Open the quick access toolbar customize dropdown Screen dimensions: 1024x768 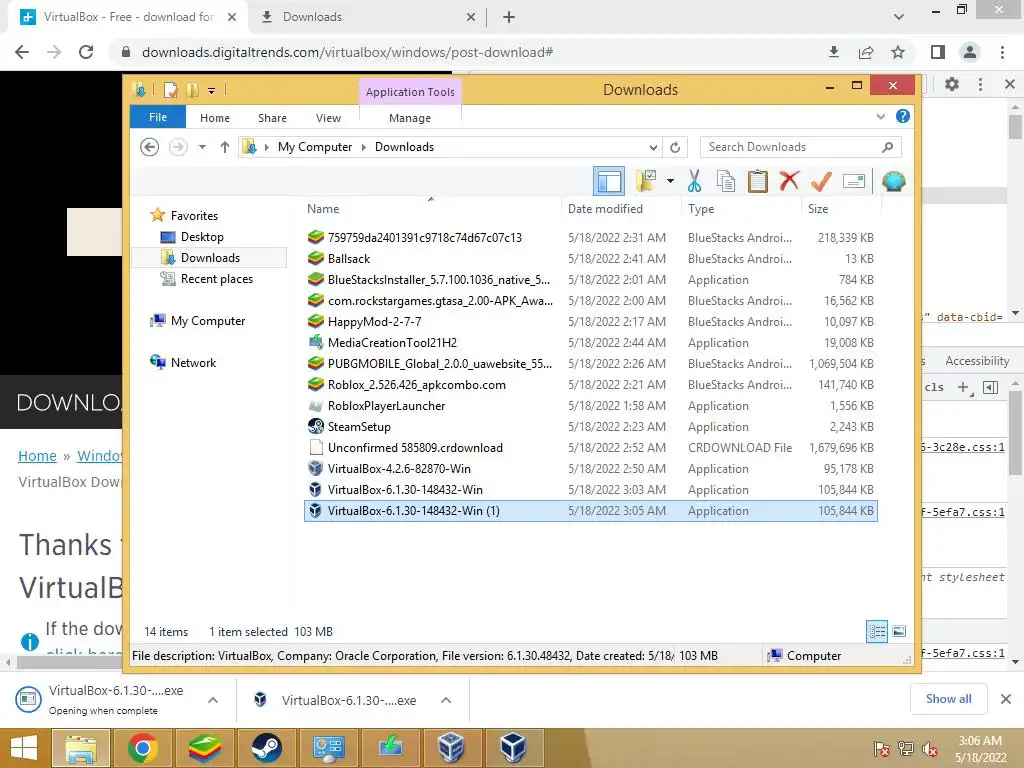[x=212, y=91]
